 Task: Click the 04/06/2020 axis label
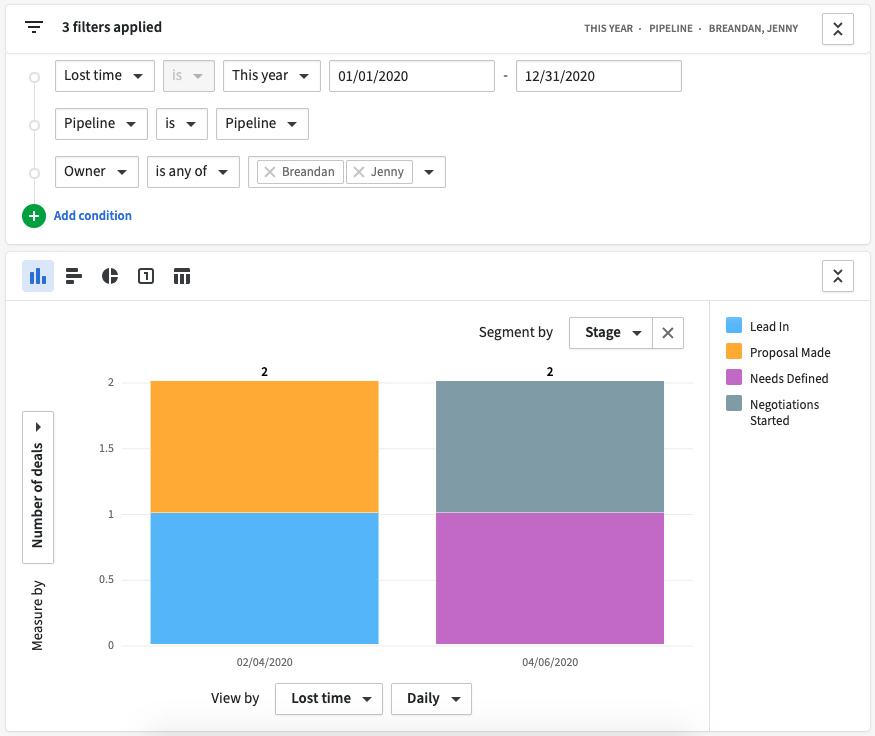click(550, 662)
